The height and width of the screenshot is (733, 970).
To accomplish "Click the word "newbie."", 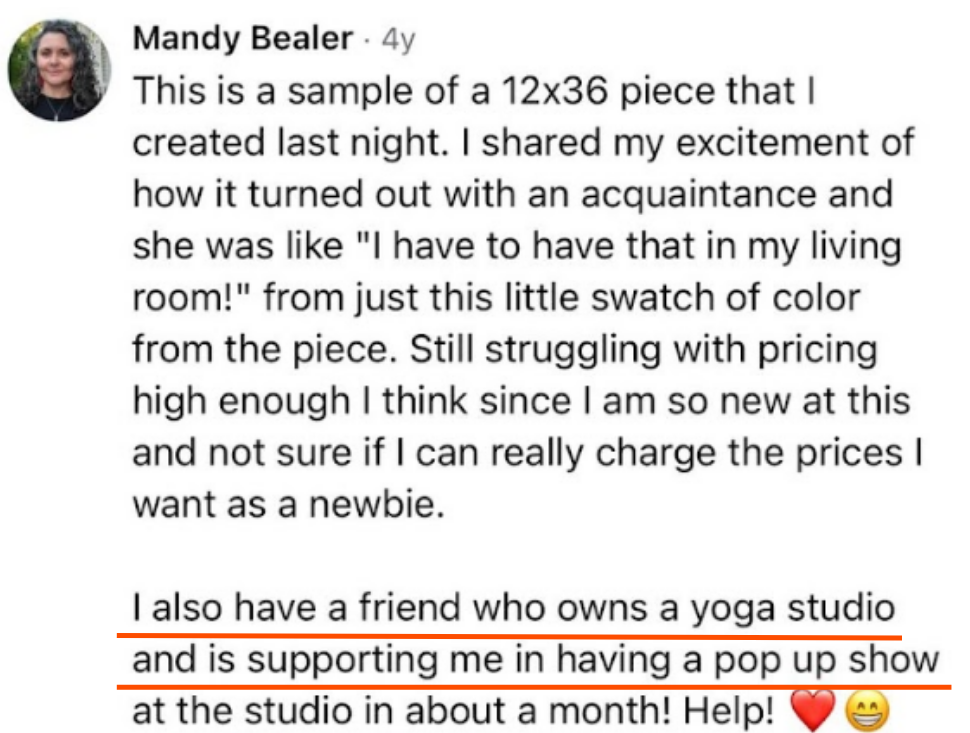I will coord(377,504).
